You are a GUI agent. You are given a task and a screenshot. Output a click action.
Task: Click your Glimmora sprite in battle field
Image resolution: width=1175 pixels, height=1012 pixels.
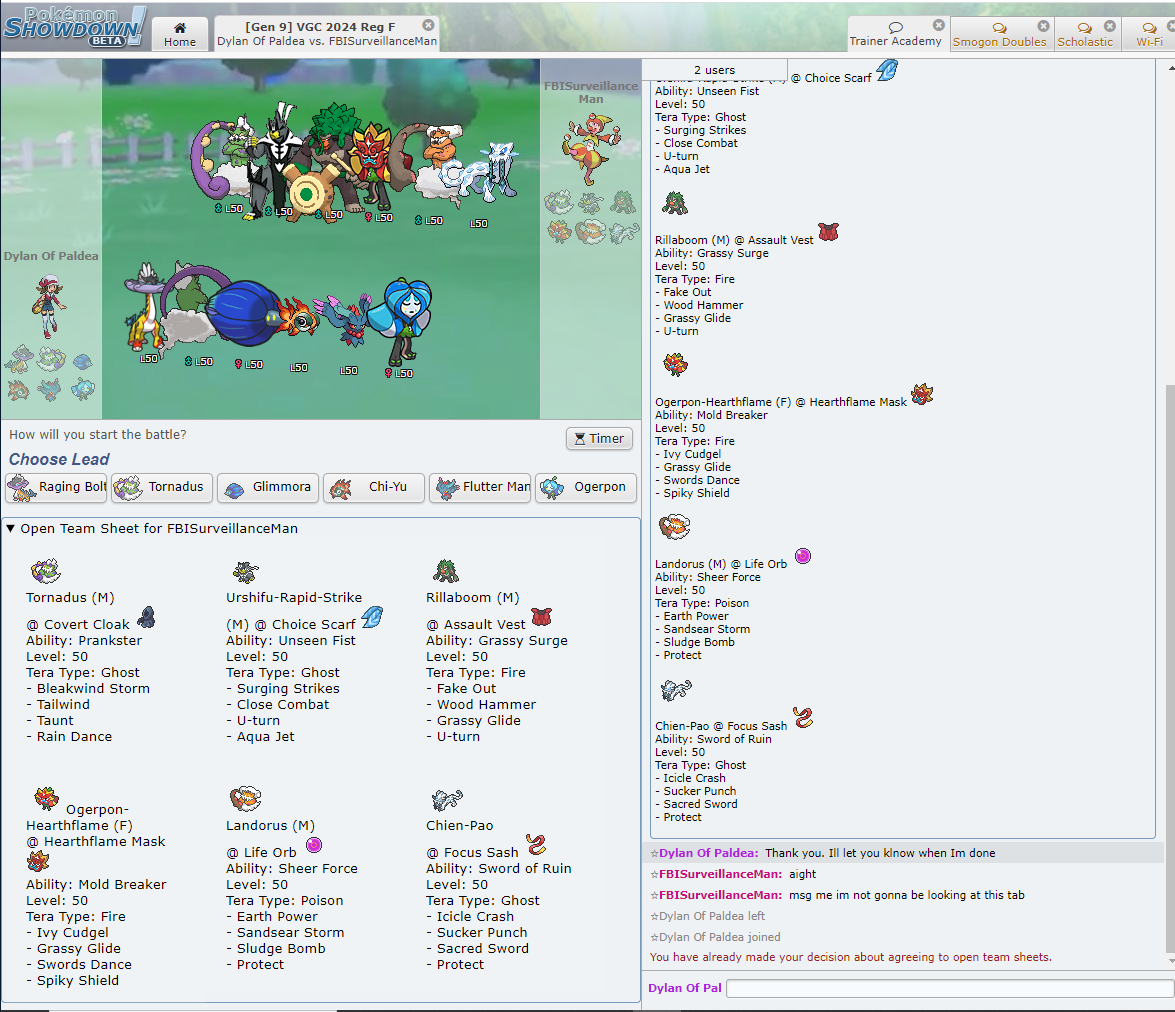246,313
